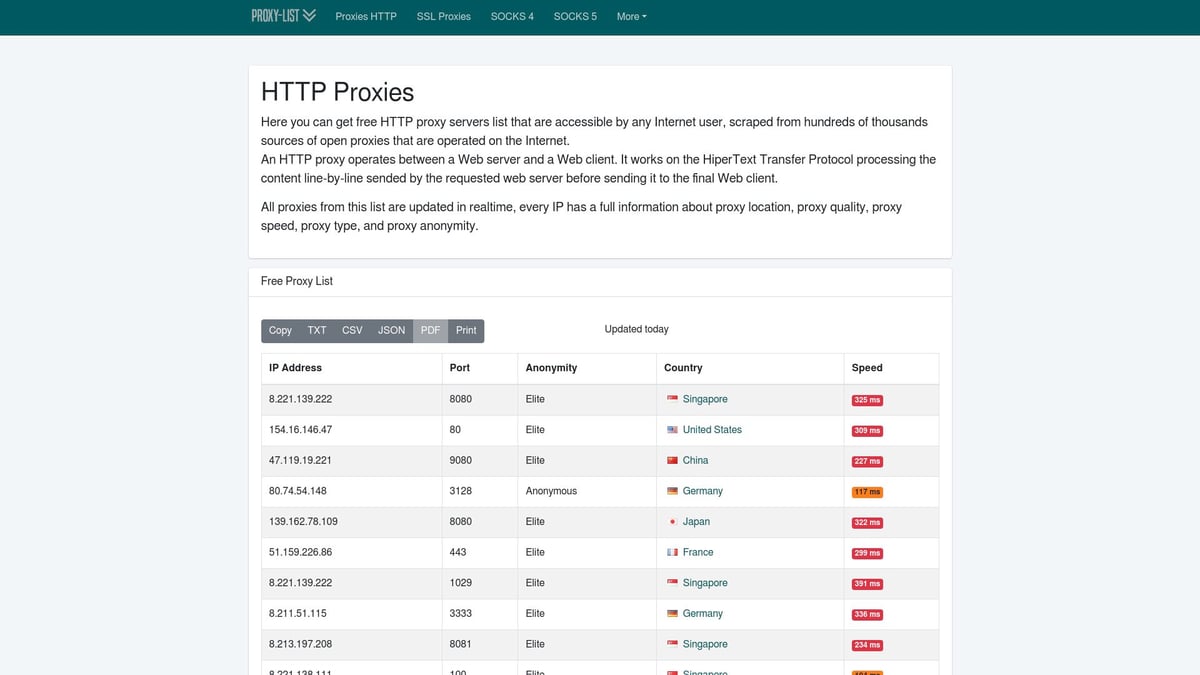The height and width of the screenshot is (675, 1200).
Task: Open Germany link in 8.211.51.115 row
Action: click(703, 614)
